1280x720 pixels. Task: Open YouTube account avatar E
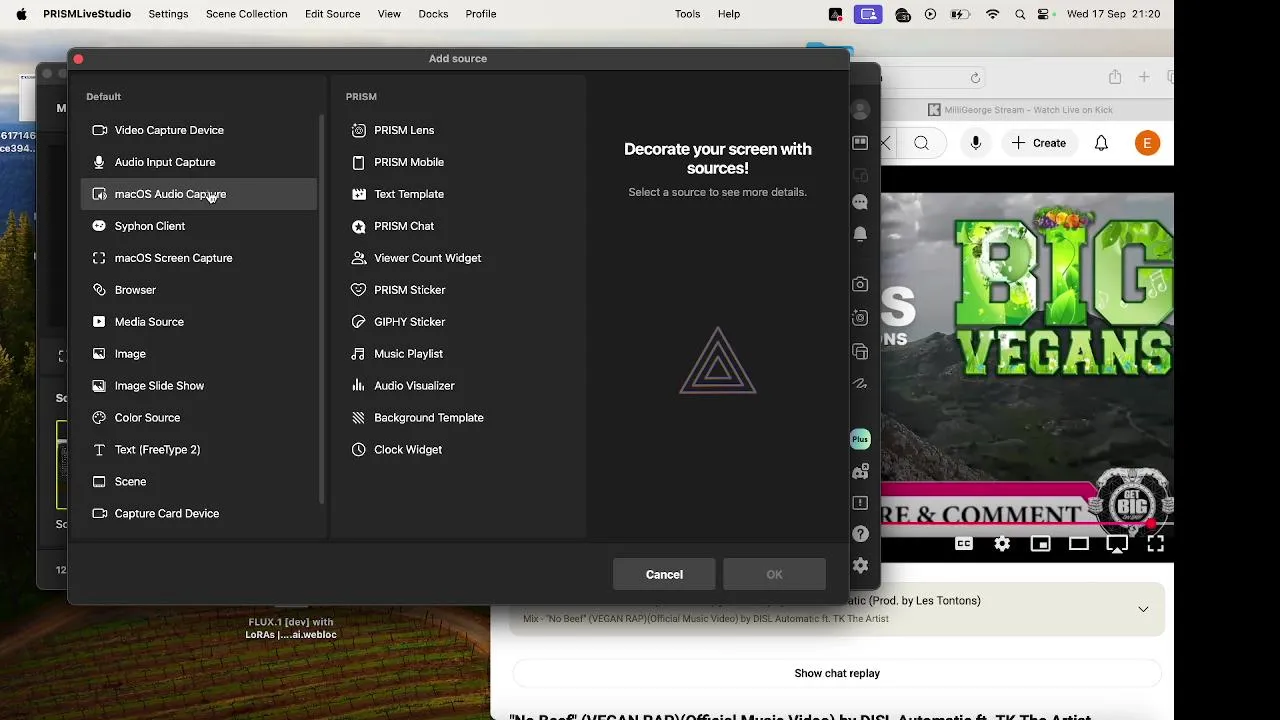click(x=1147, y=143)
